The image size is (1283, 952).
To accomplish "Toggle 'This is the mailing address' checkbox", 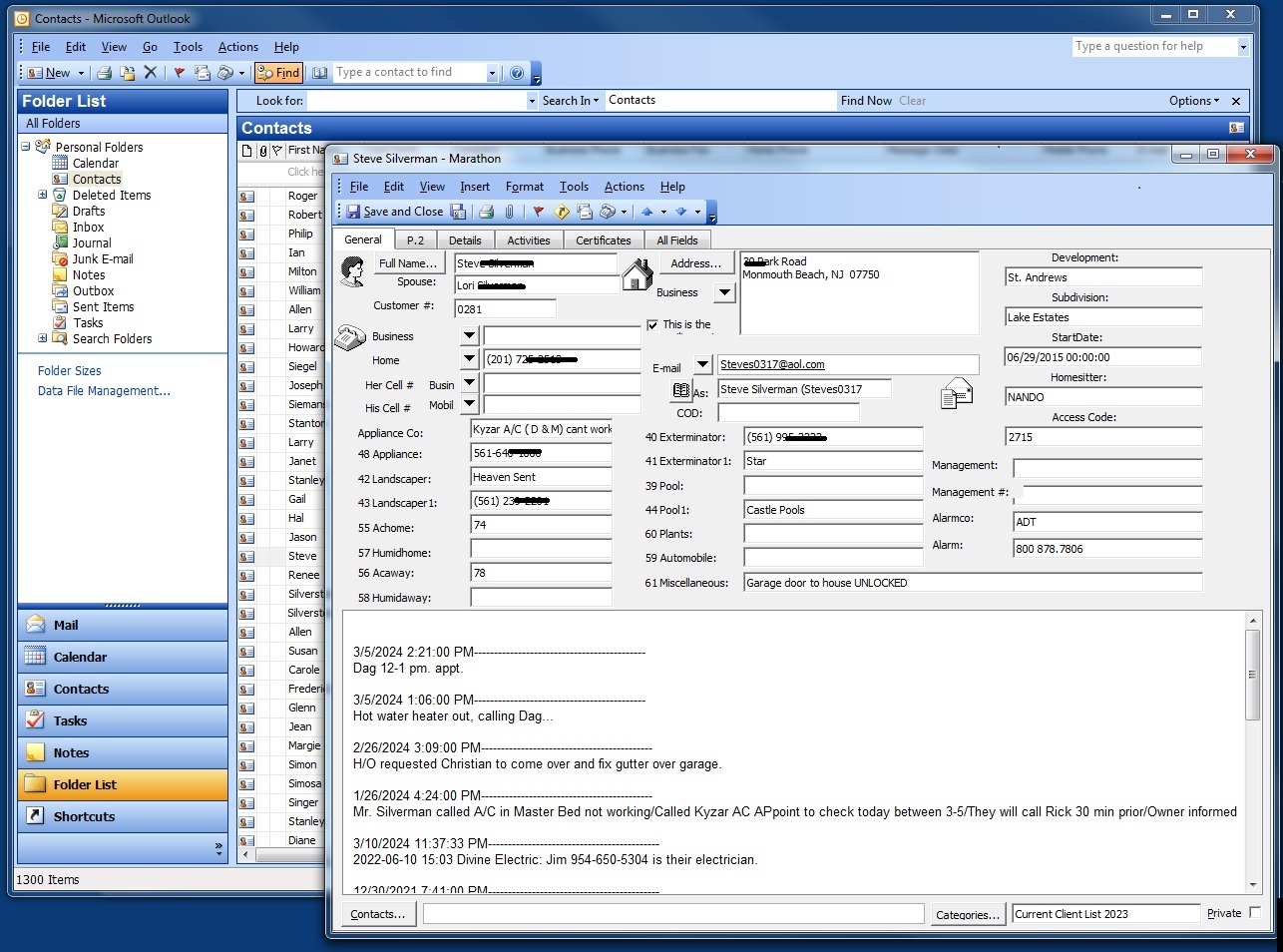I will 652,325.
